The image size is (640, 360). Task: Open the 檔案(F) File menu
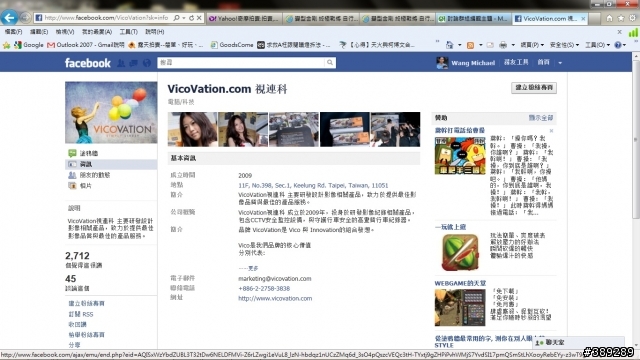click(13, 32)
